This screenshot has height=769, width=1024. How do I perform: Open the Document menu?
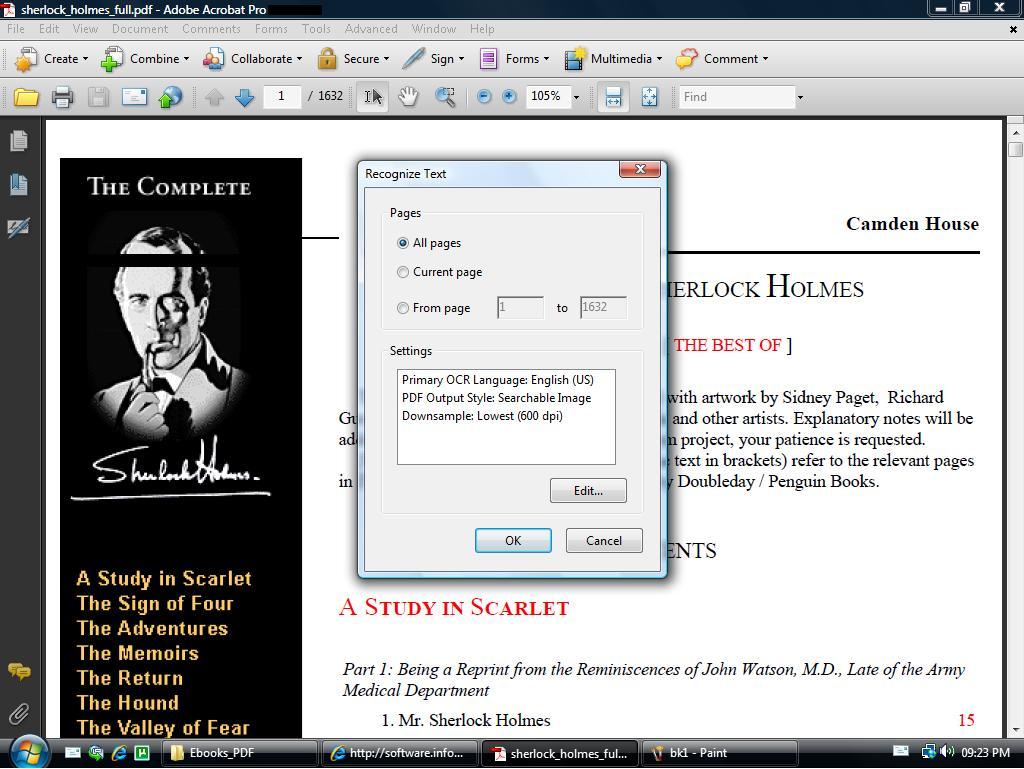point(140,29)
